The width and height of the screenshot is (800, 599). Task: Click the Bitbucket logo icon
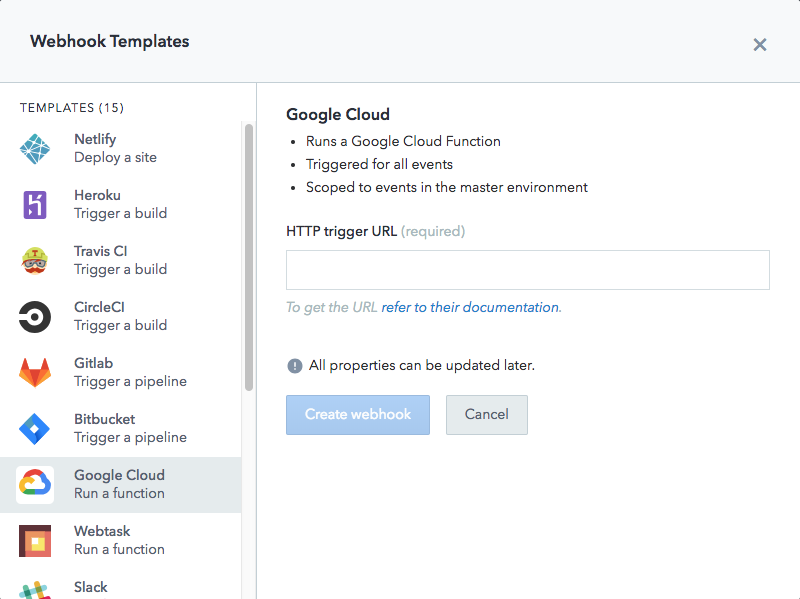[34, 428]
